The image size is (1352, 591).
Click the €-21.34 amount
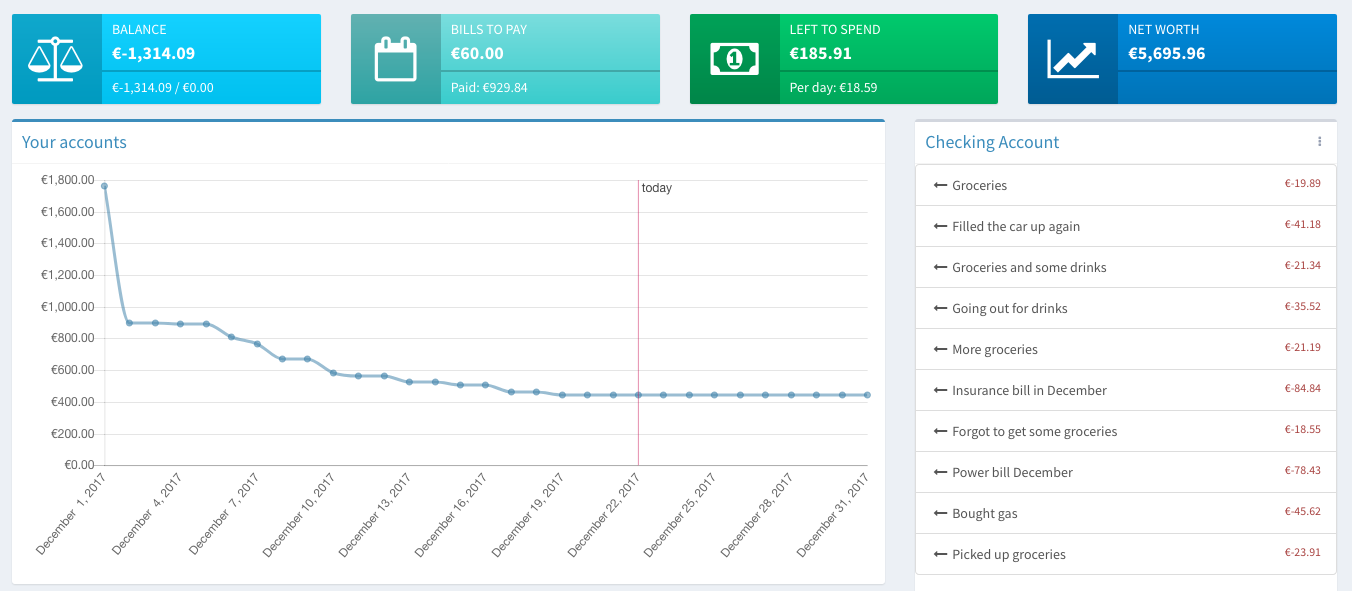[1302, 265]
